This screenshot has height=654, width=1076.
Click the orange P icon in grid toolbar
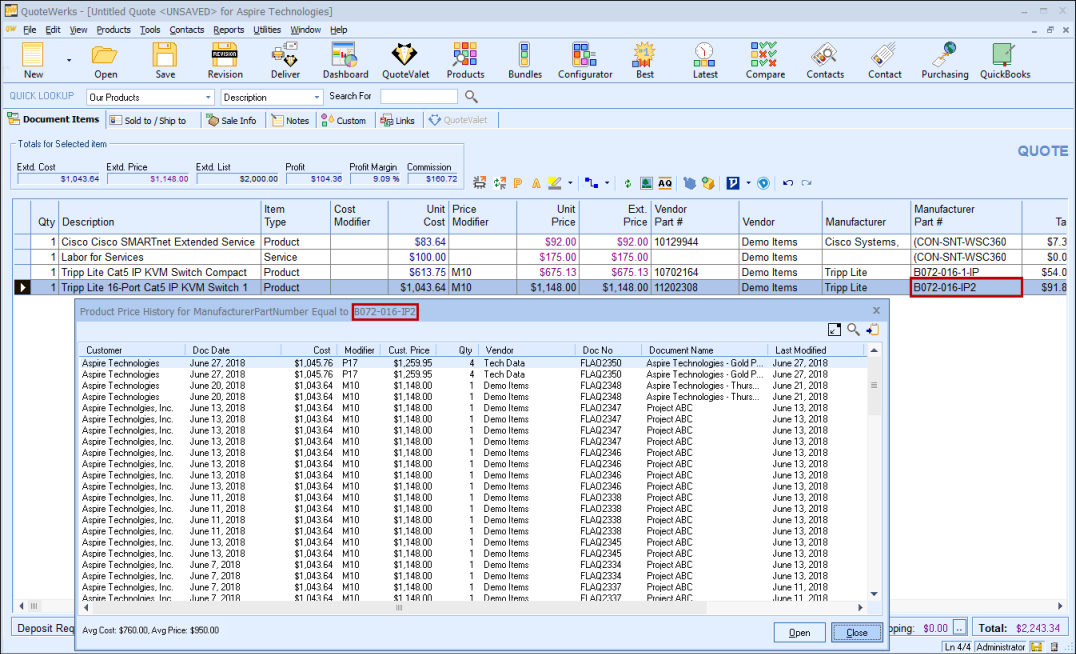point(518,183)
